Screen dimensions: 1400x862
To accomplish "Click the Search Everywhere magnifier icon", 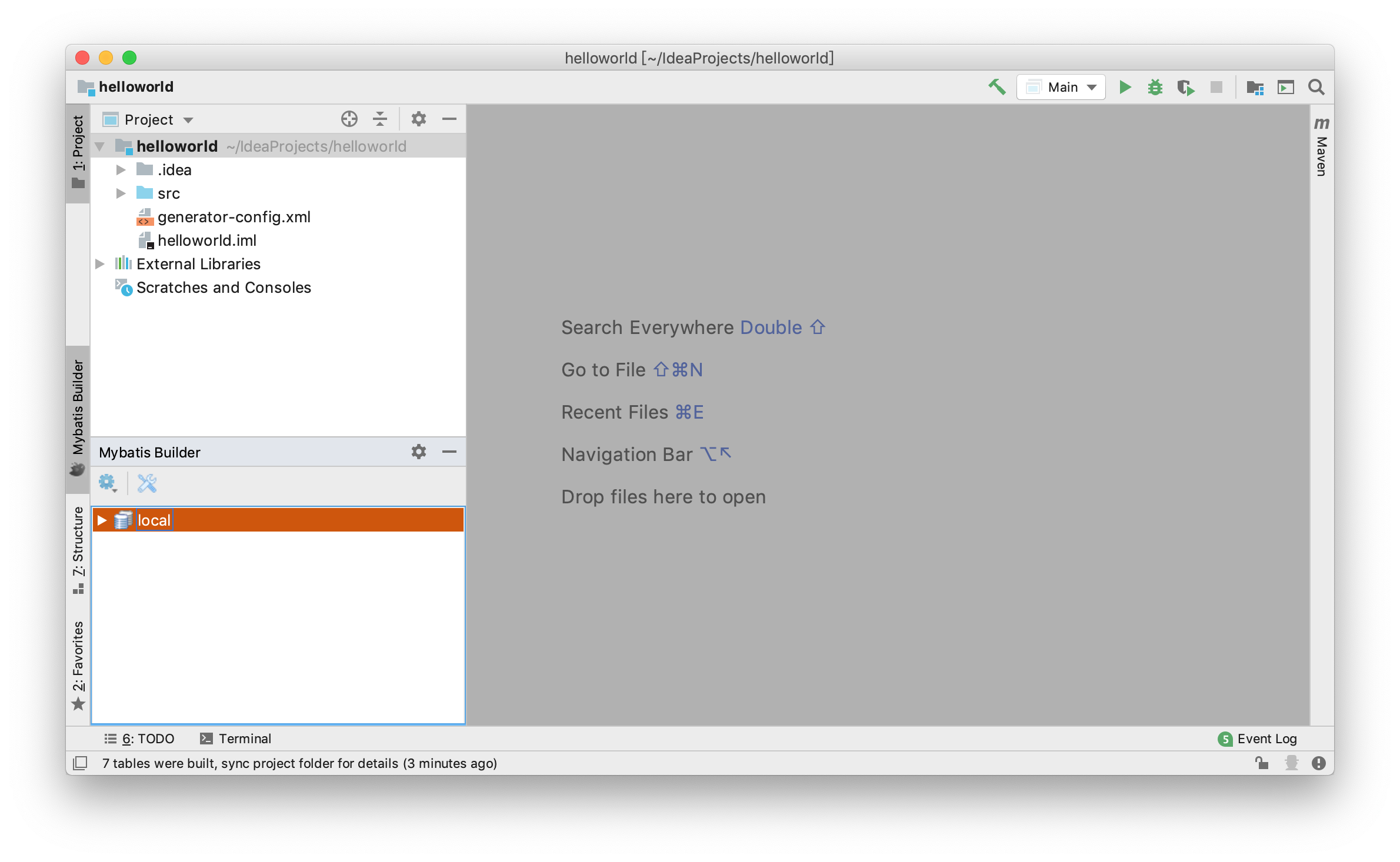I will [1316, 87].
